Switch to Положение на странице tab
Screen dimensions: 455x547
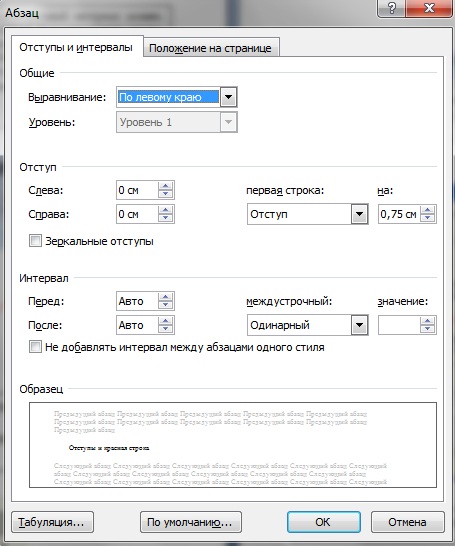pyautogui.click(x=210, y=48)
